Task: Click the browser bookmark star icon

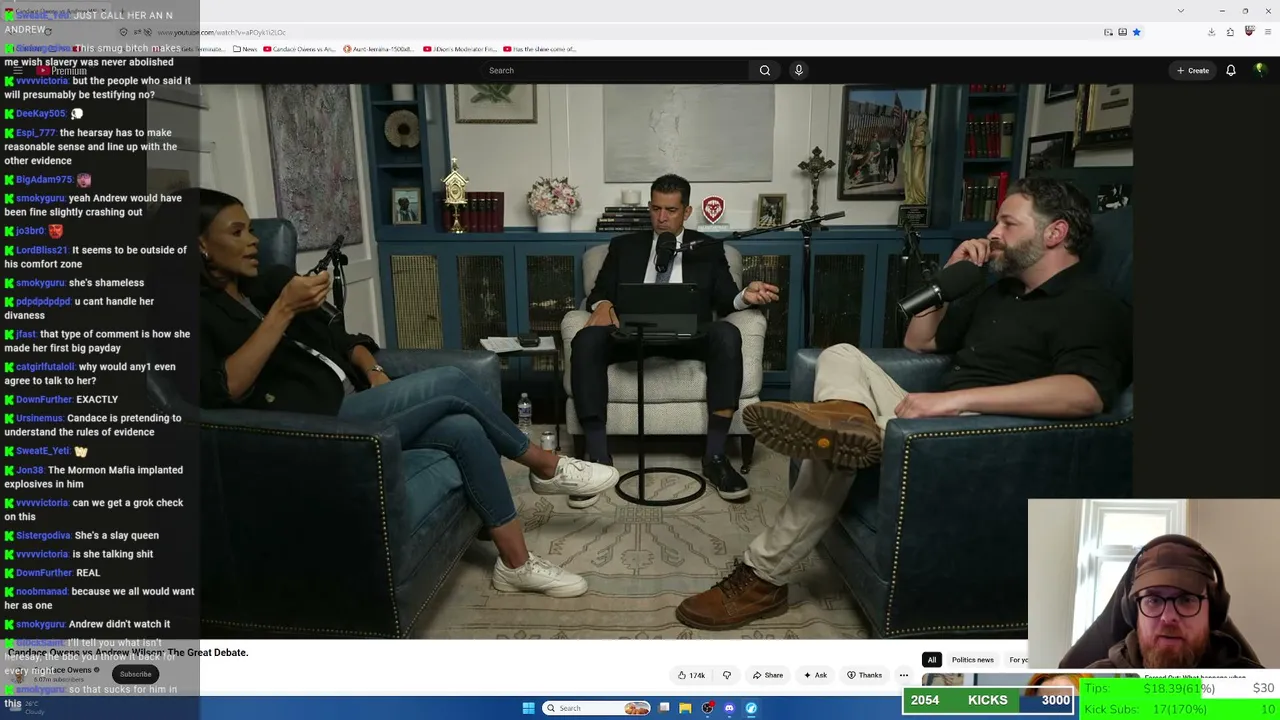Action: [x=1136, y=32]
